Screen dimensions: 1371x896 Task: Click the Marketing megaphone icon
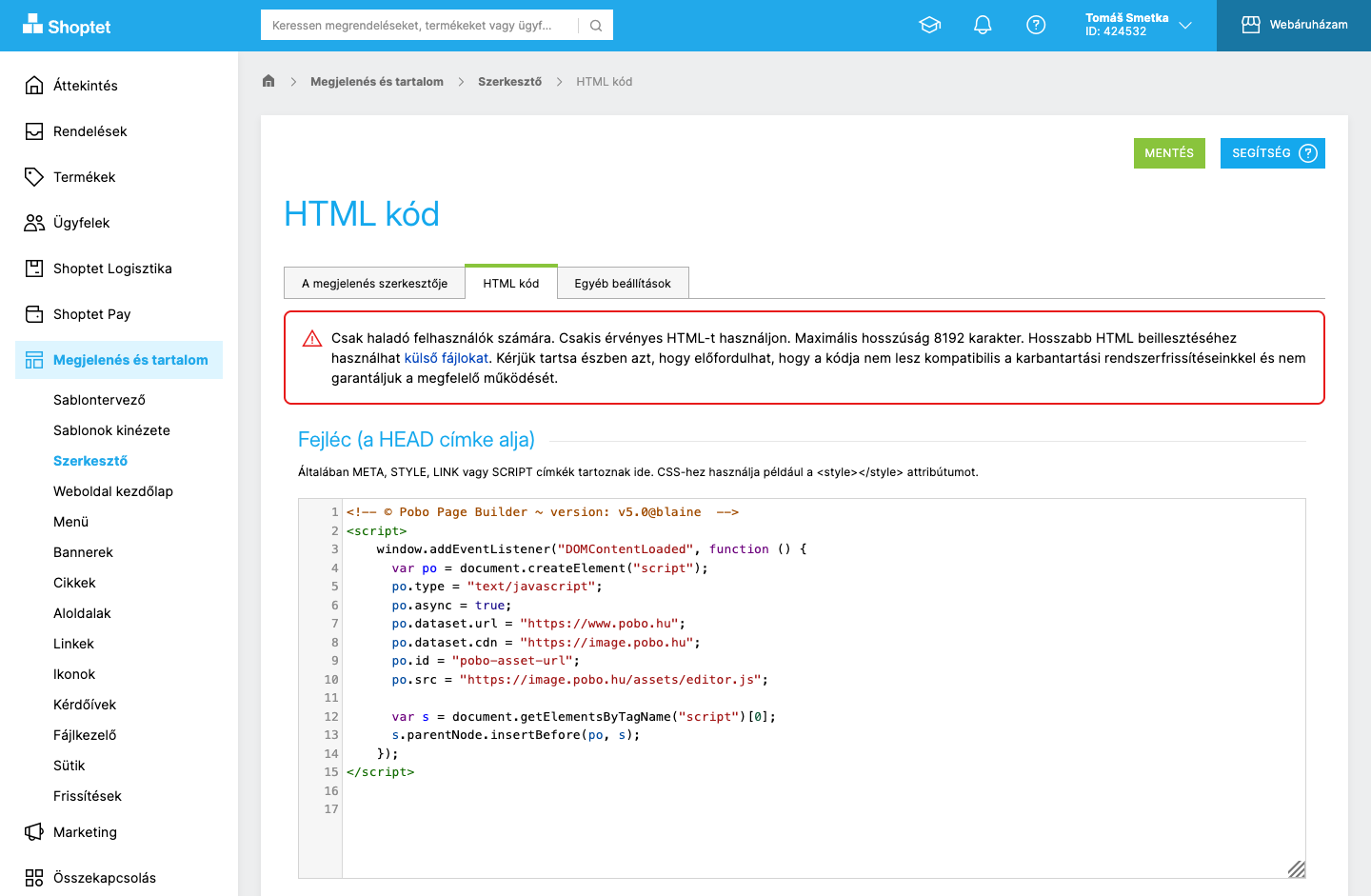tap(34, 832)
